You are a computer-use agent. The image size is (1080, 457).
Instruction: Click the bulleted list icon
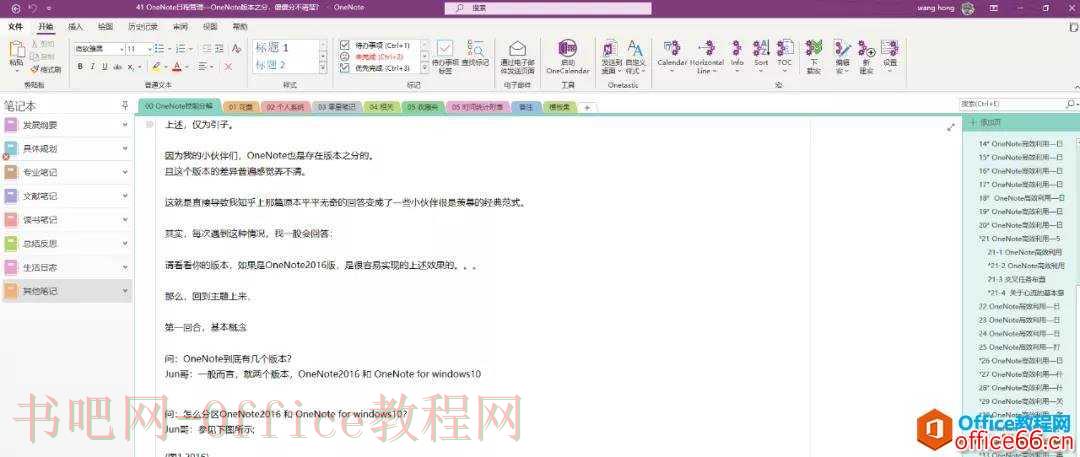coord(159,48)
